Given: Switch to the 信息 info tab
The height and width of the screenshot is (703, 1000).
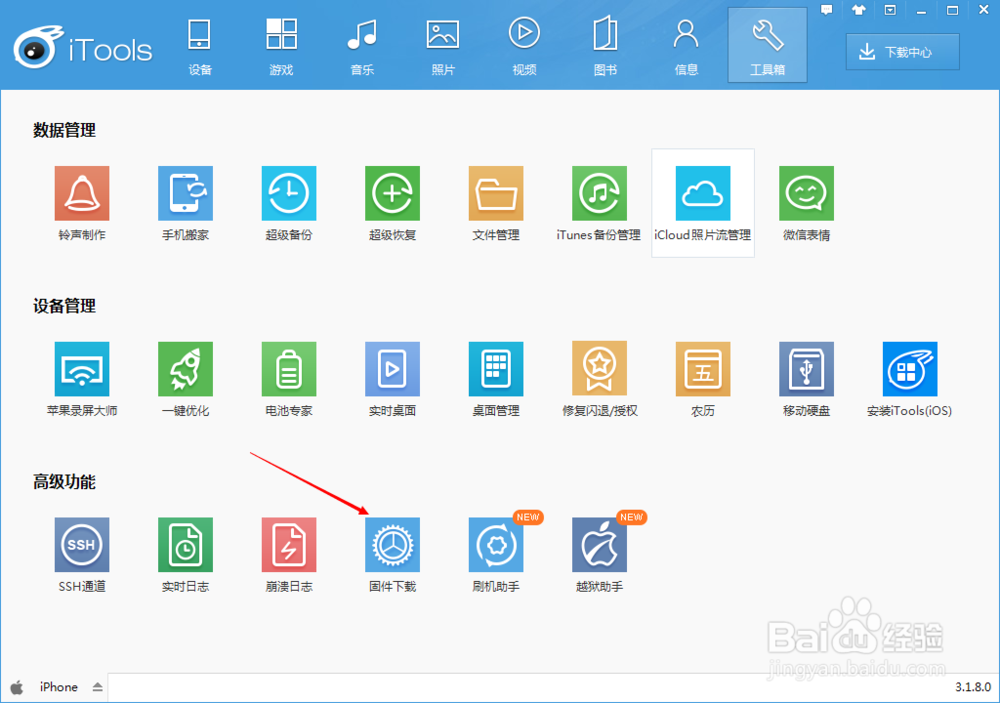Looking at the screenshot, I should (x=686, y=46).
